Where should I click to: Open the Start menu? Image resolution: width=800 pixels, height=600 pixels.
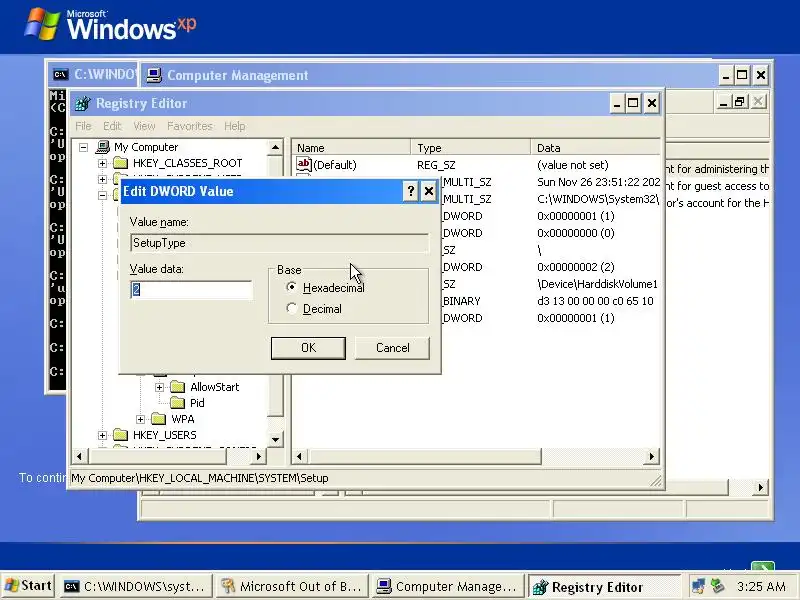tap(28, 586)
